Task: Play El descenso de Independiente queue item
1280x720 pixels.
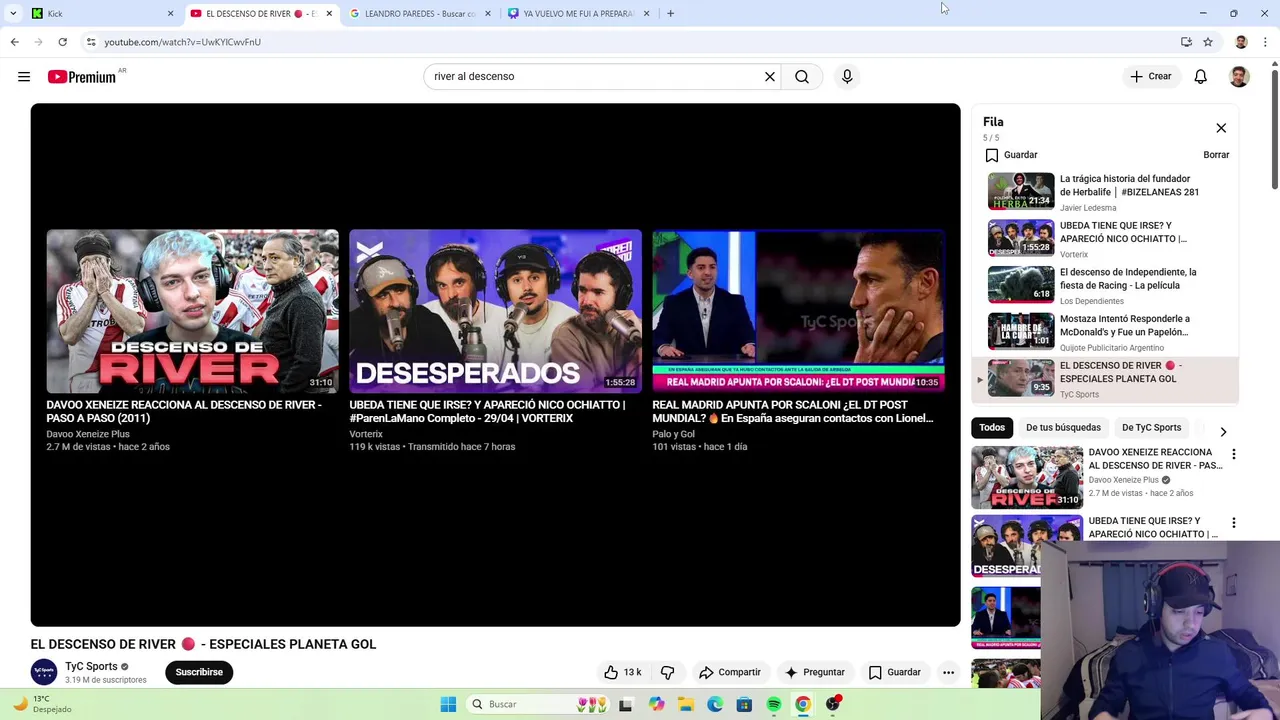Action: tap(1105, 285)
